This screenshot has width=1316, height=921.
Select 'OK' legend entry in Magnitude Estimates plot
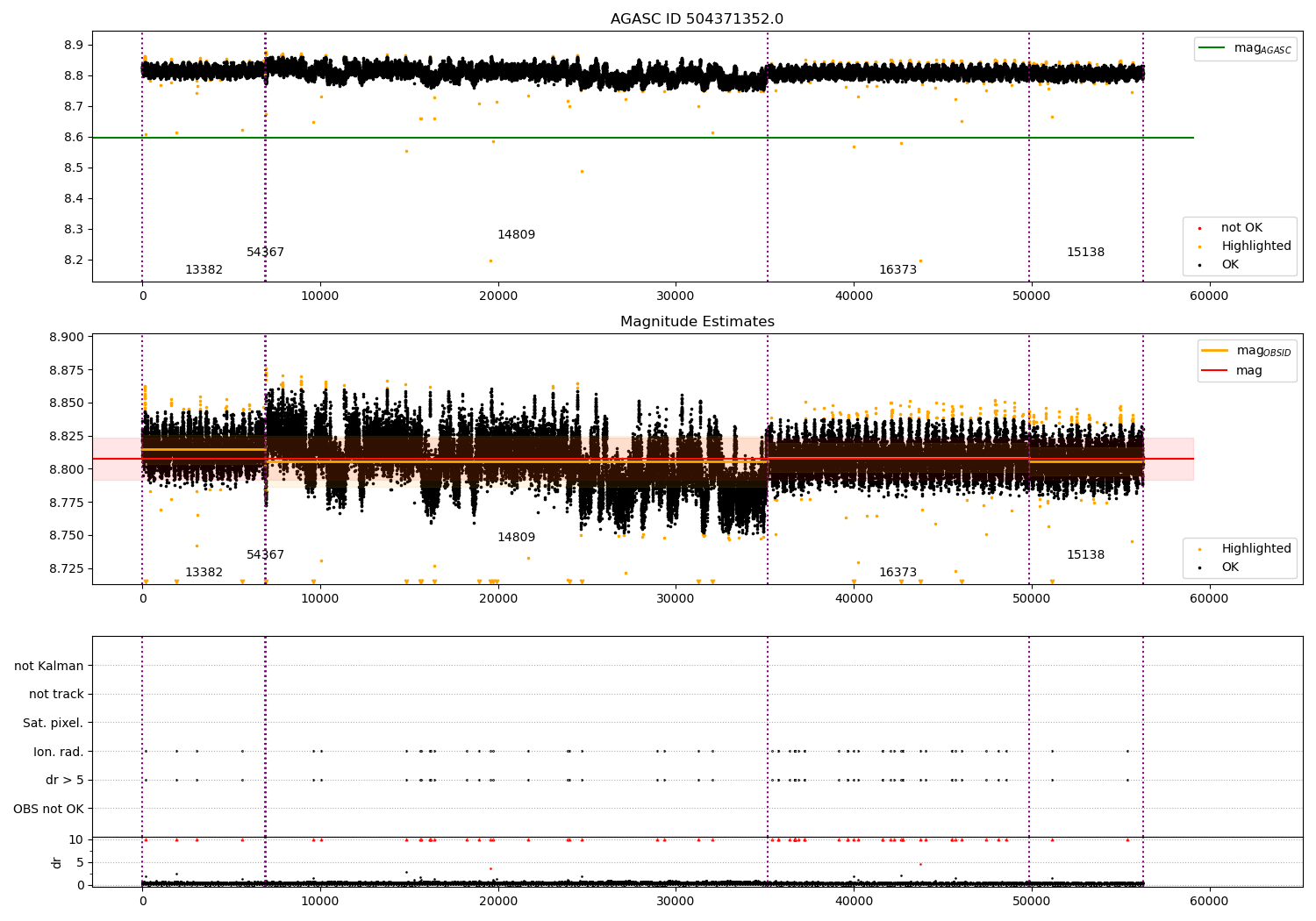1230,568
